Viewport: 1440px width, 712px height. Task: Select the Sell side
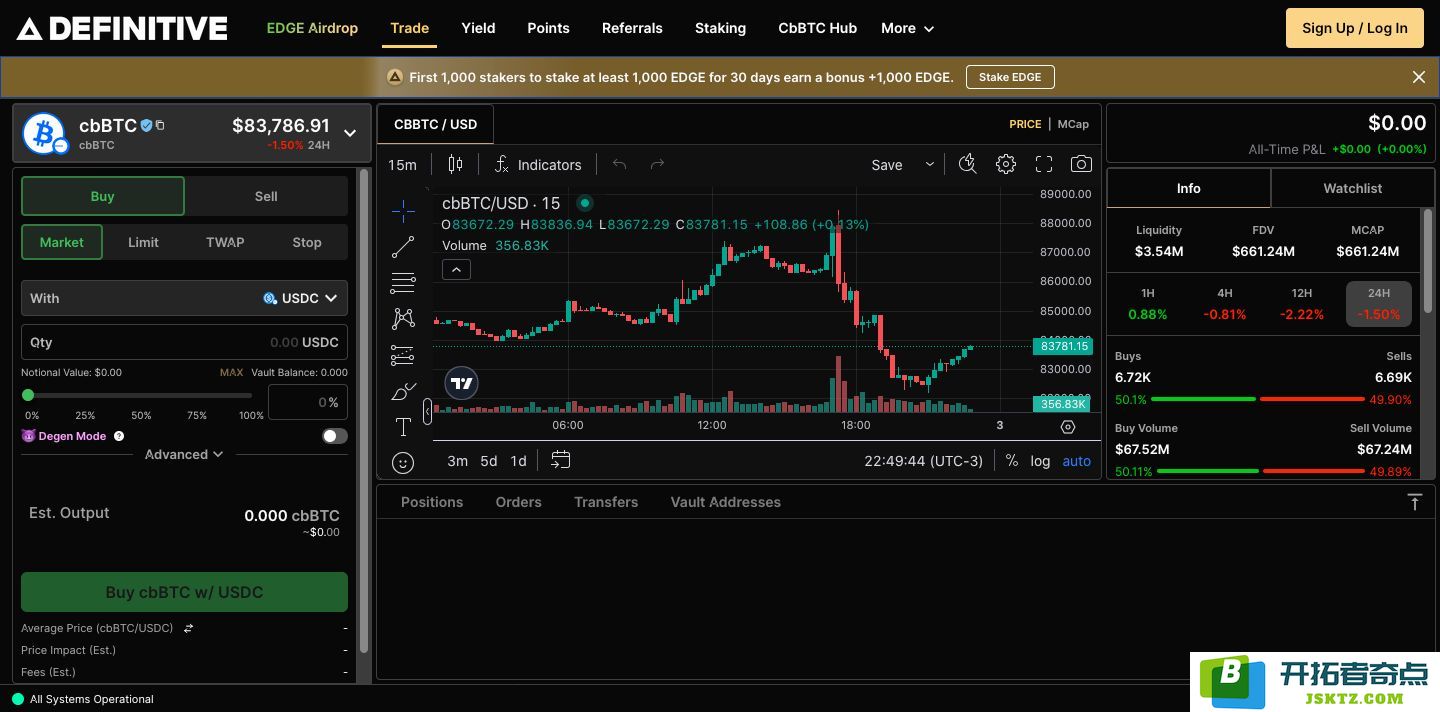pos(266,196)
